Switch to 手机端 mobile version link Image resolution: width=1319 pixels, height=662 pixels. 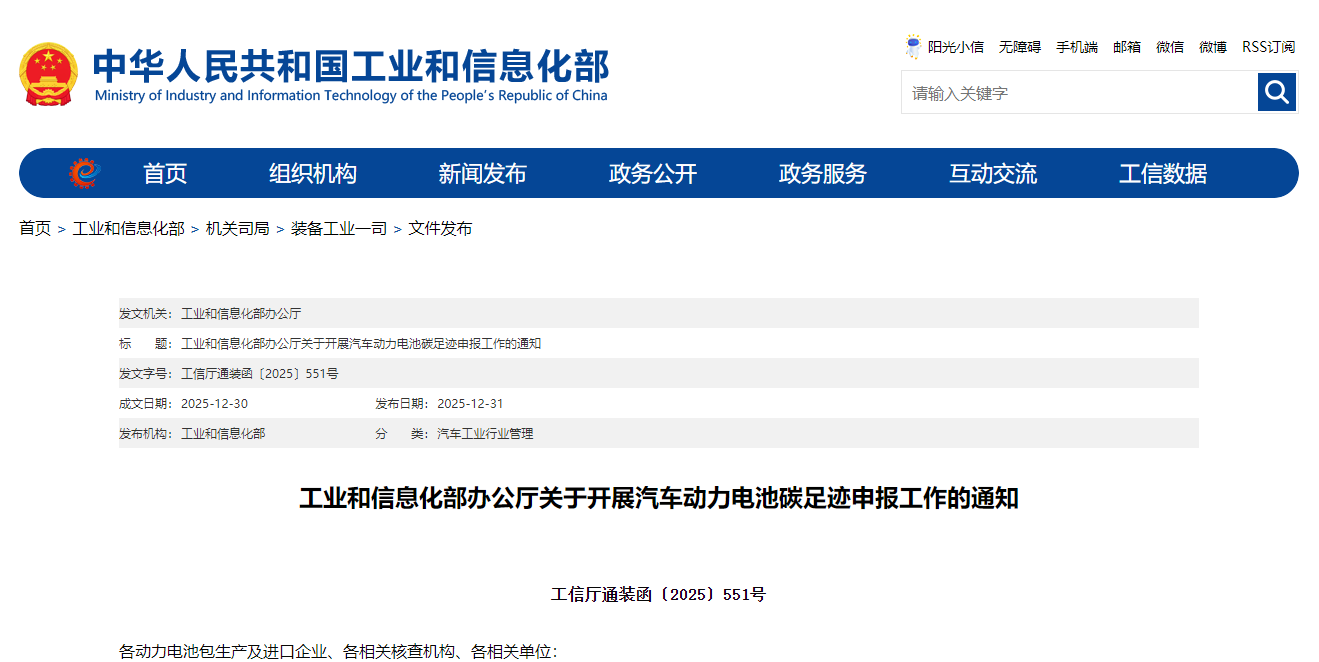[x=1076, y=47]
